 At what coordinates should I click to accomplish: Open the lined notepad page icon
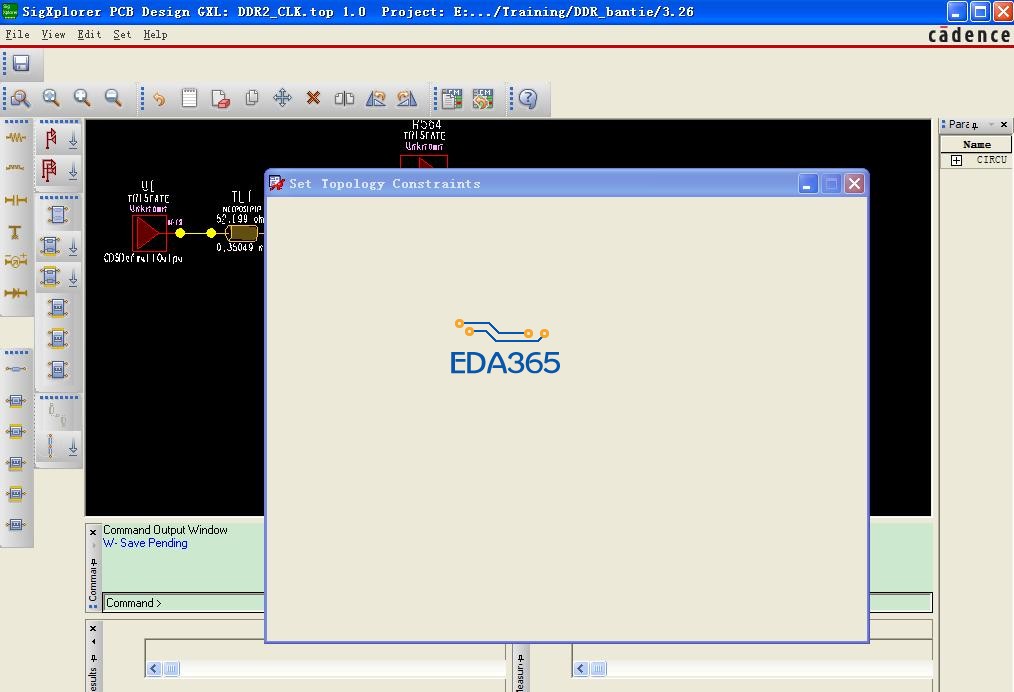(x=189, y=98)
